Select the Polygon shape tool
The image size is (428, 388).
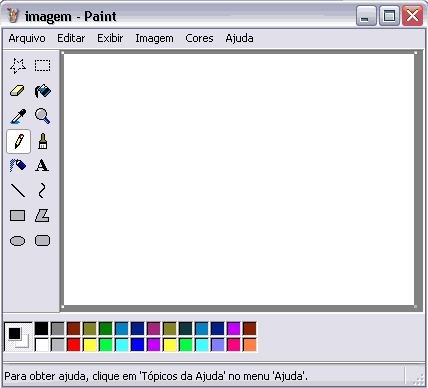point(43,216)
